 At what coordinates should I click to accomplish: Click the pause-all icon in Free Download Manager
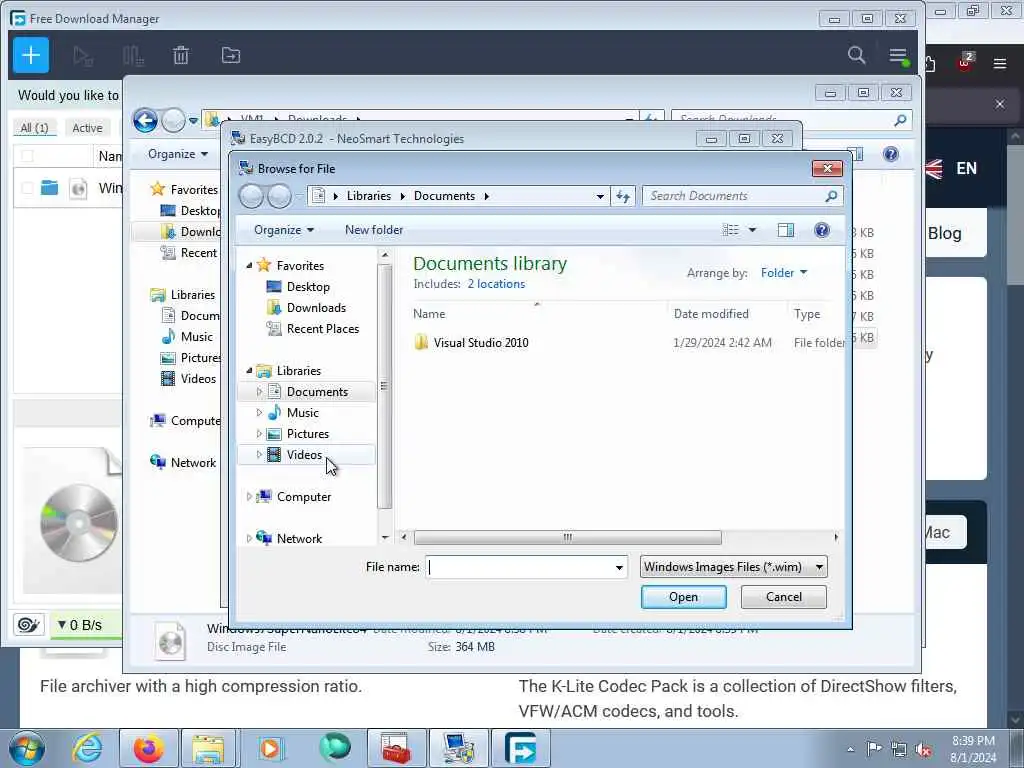click(133, 56)
